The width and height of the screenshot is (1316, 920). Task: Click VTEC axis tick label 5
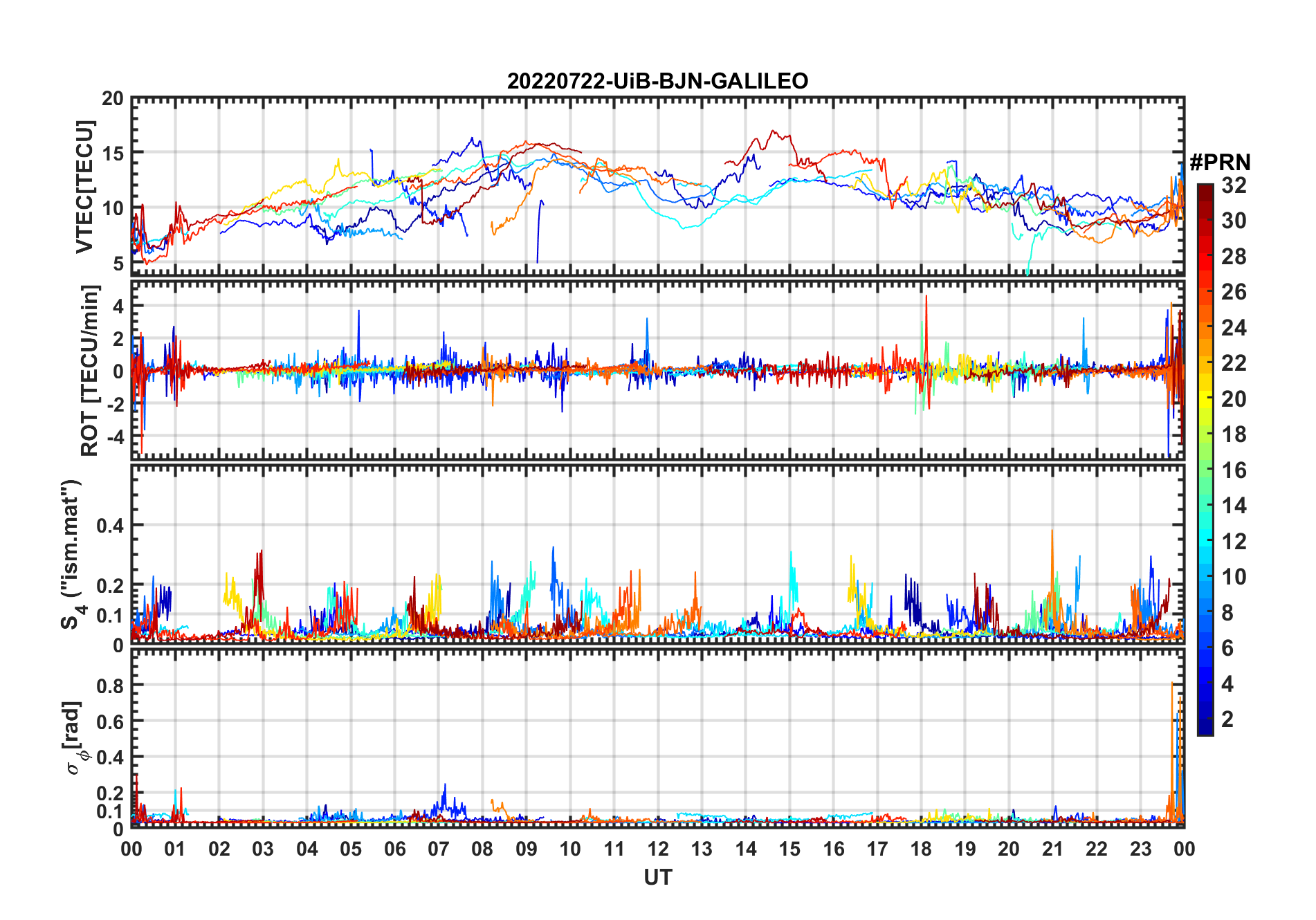click(x=118, y=264)
